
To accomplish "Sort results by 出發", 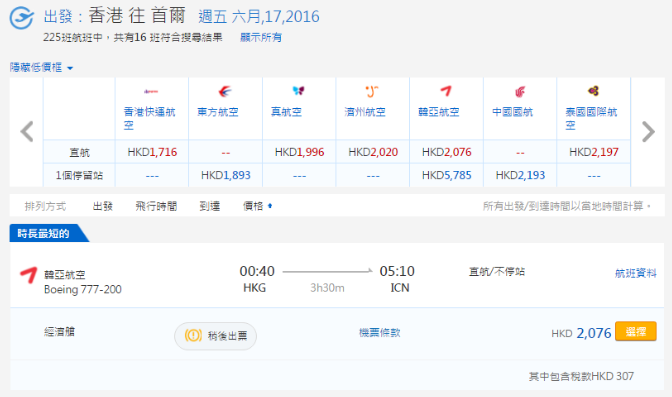I will coord(103,206).
